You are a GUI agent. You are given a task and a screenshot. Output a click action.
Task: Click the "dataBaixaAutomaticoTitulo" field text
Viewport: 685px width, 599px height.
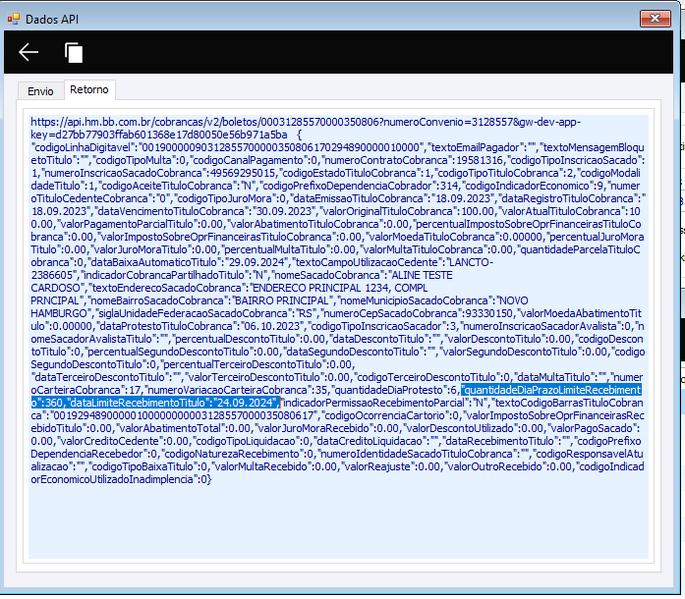[x=155, y=262]
